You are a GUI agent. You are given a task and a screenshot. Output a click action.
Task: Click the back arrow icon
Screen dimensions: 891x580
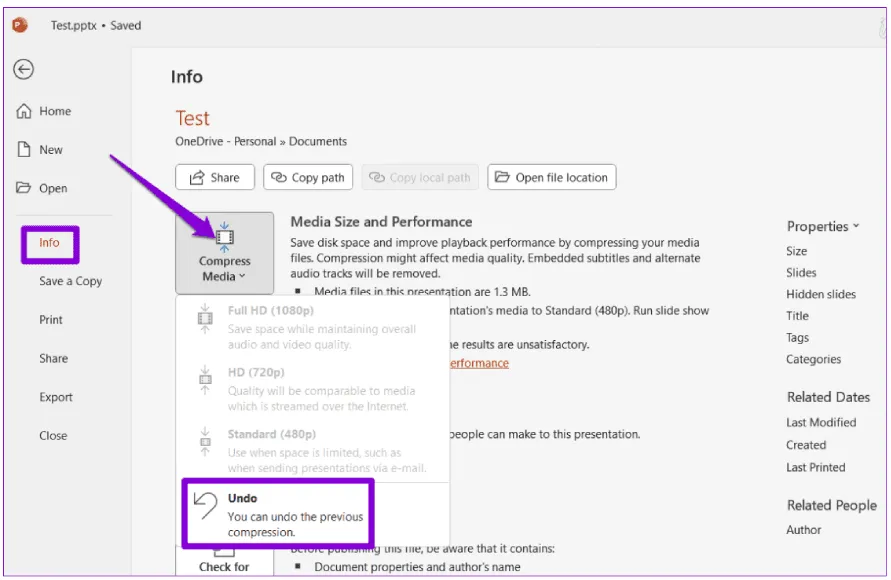24,69
